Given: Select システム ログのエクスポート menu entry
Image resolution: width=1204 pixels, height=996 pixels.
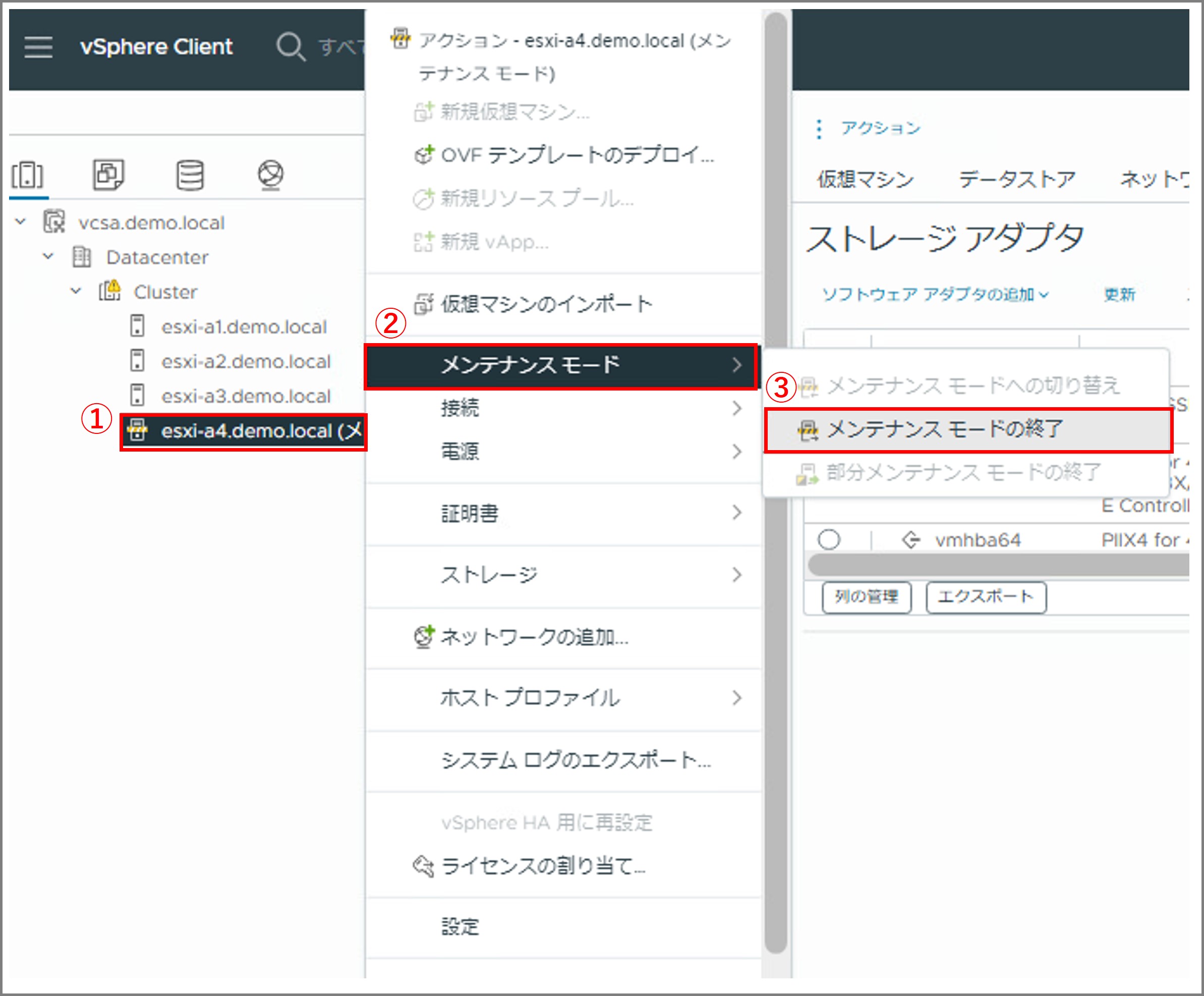Looking at the screenshot, I should [x=563, y=760].
